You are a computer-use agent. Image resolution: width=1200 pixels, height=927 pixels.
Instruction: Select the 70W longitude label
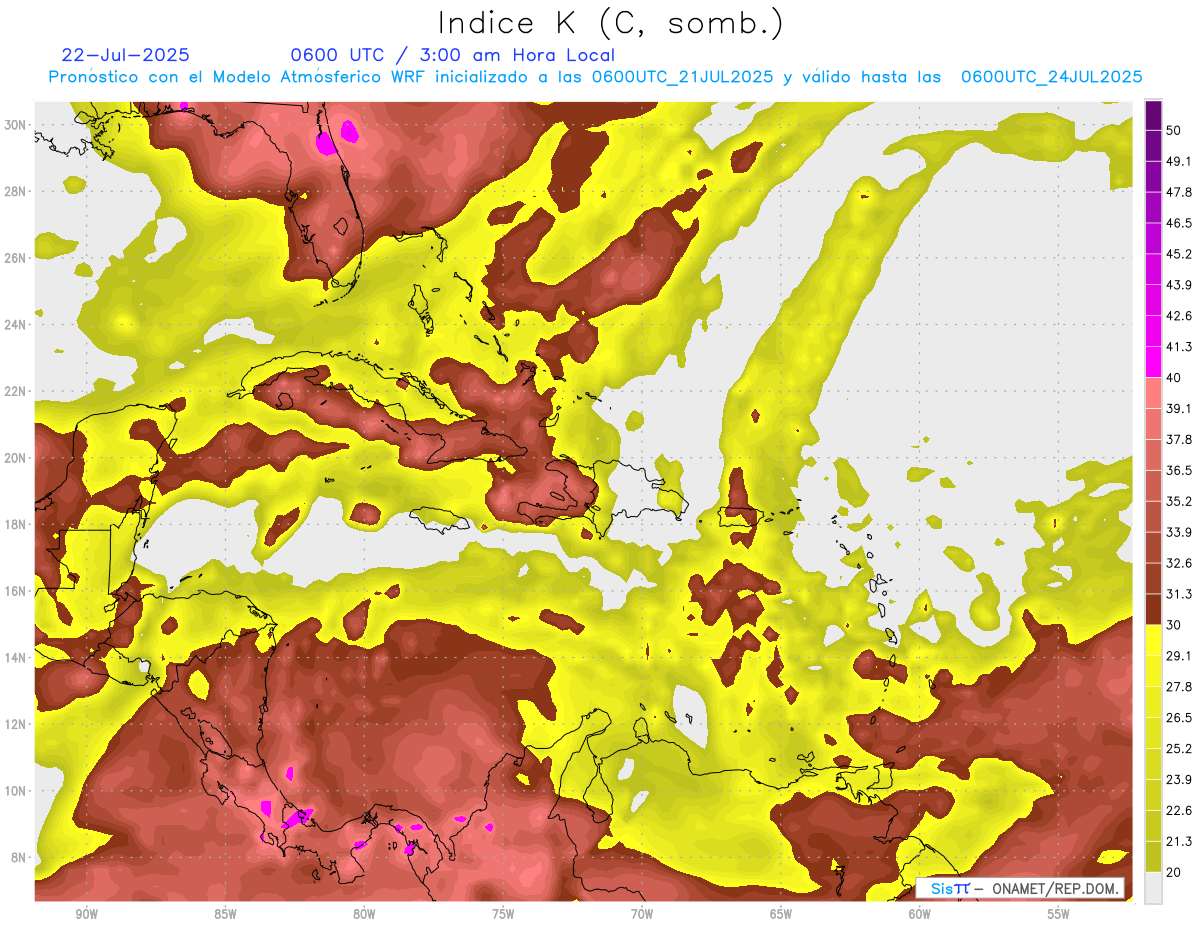click(x=642, y=914)
